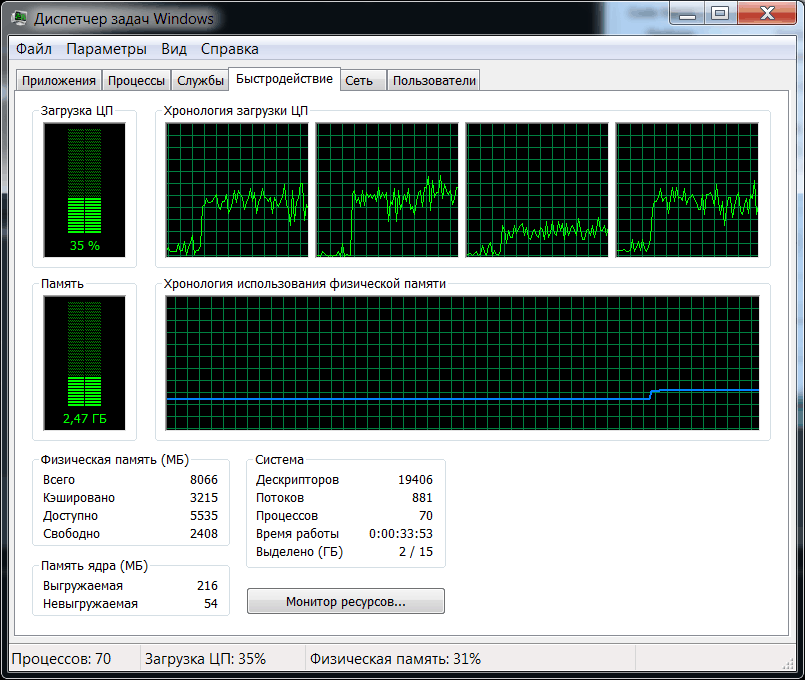Viewport: 805px width, 680px height.
Task: Click the Выгружаемая value 216
Action: (207, 586)
